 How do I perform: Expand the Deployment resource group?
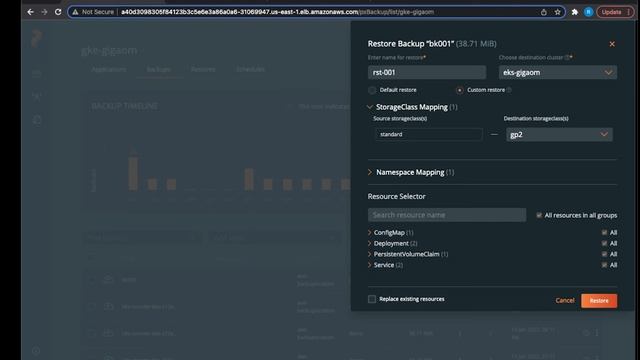click(369, 243)
